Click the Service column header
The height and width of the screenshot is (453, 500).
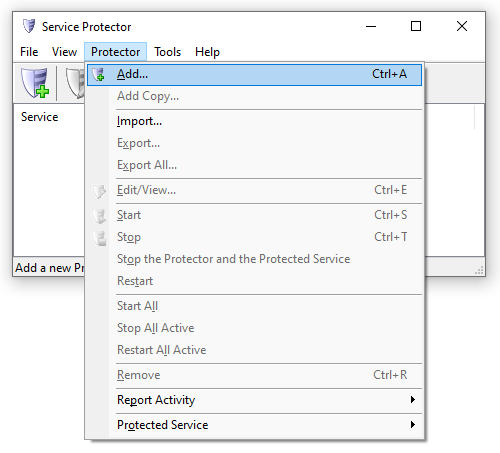click(x=39, y=117)
